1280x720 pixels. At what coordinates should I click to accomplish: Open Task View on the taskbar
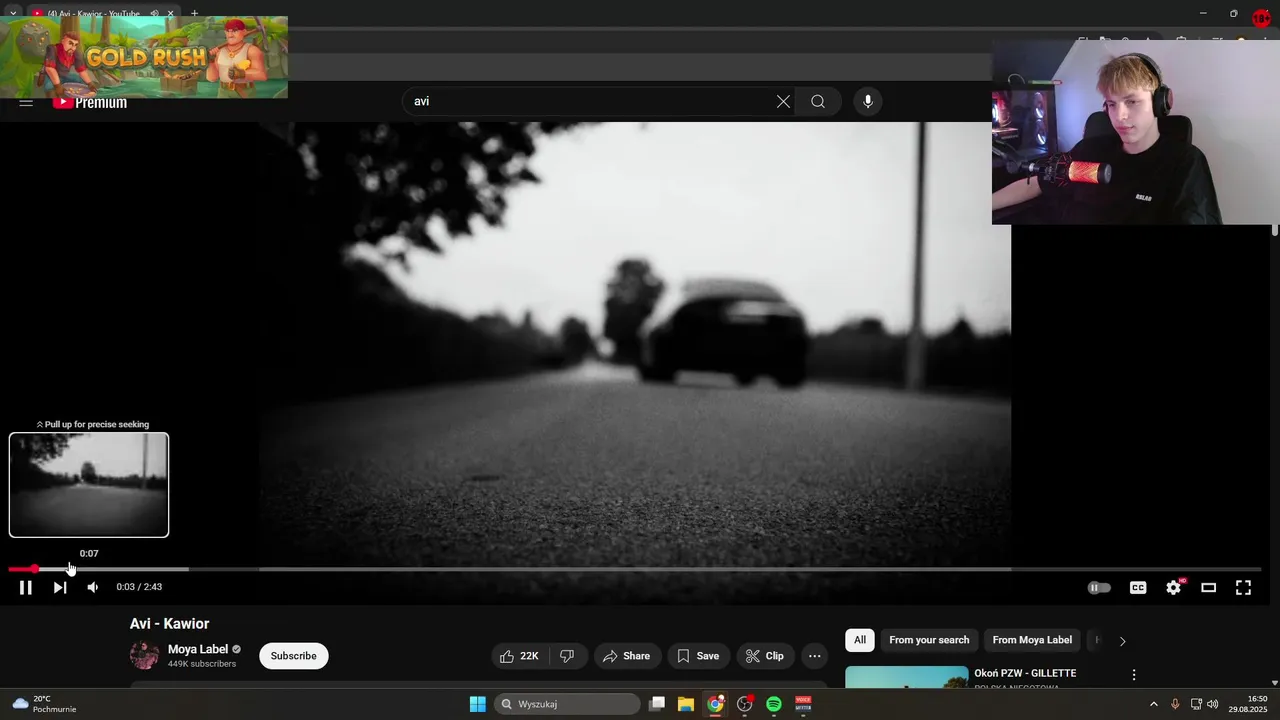[x=657, y=704]
